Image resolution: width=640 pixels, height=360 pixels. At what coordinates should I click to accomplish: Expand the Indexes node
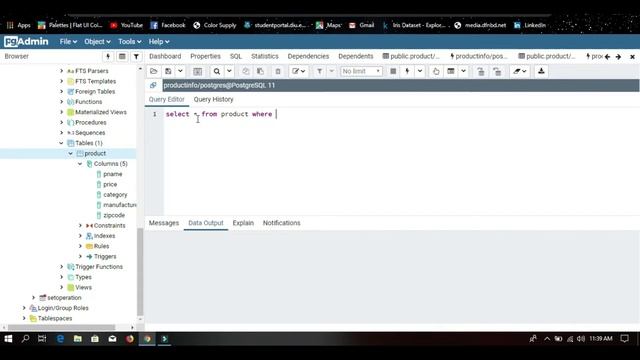coord(80,236)
